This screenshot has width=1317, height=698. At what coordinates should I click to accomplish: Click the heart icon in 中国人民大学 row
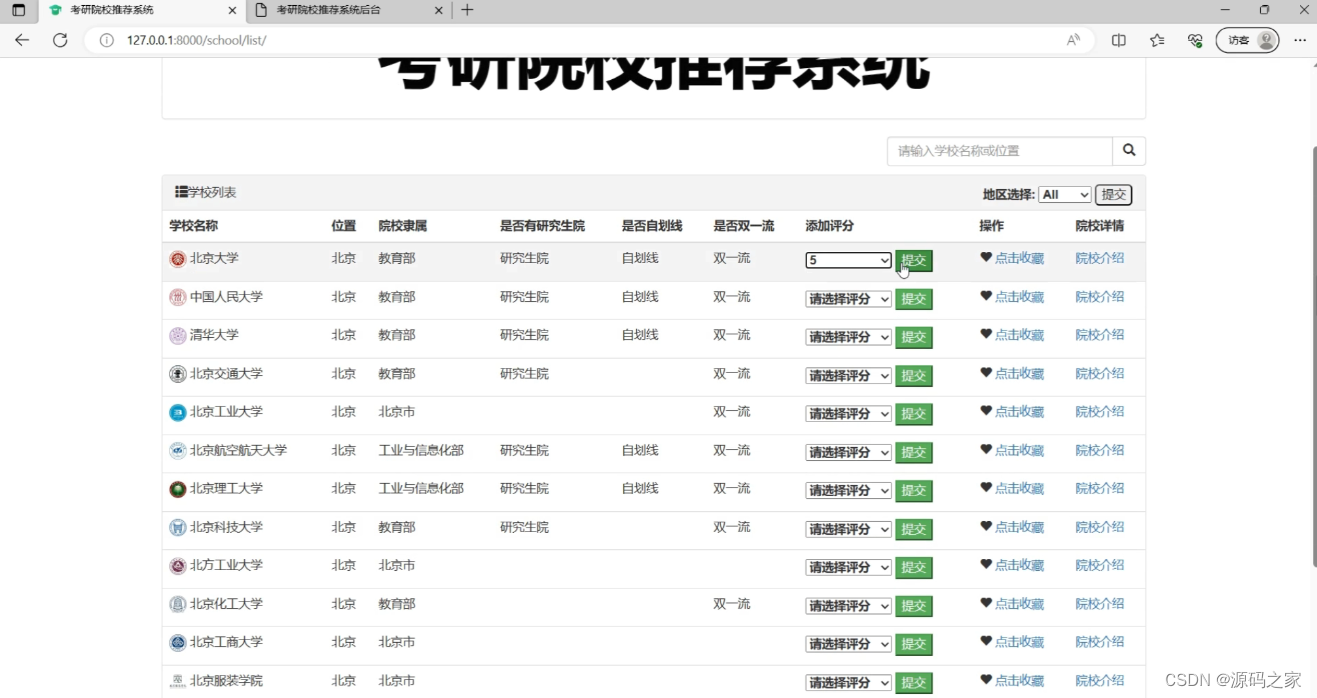click(x=986, y=296)
